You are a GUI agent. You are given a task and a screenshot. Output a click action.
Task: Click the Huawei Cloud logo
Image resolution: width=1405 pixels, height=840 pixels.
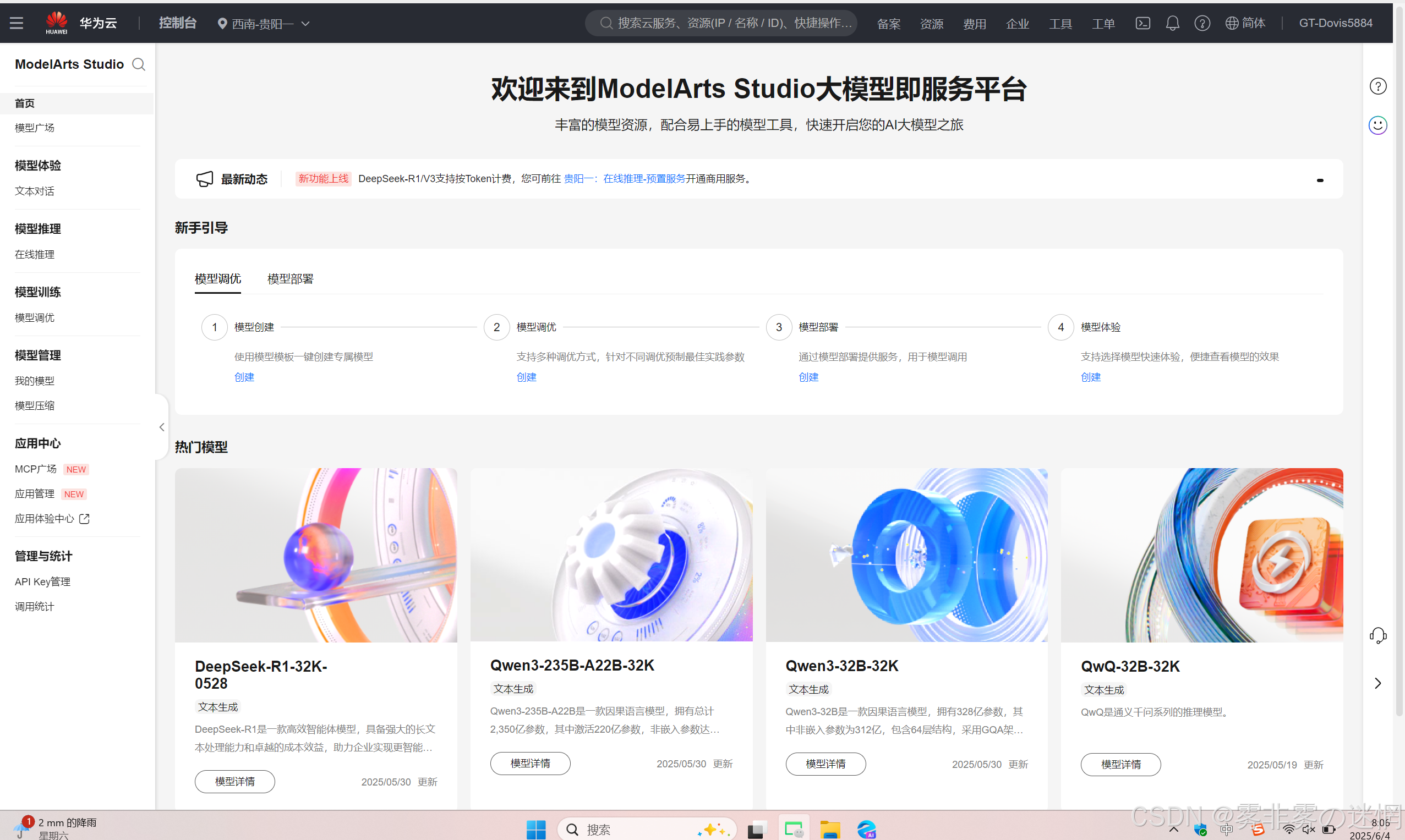(57, 23)
